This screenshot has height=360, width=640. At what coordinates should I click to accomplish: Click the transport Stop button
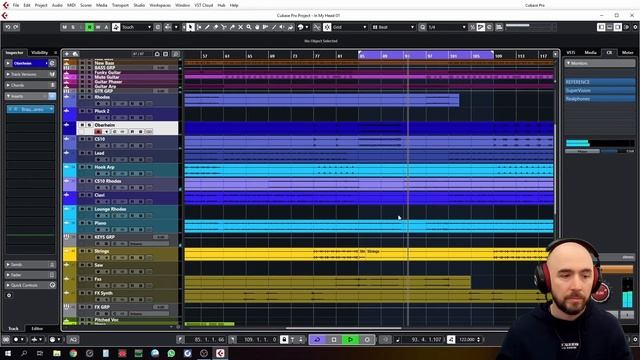tap(334, 340)
